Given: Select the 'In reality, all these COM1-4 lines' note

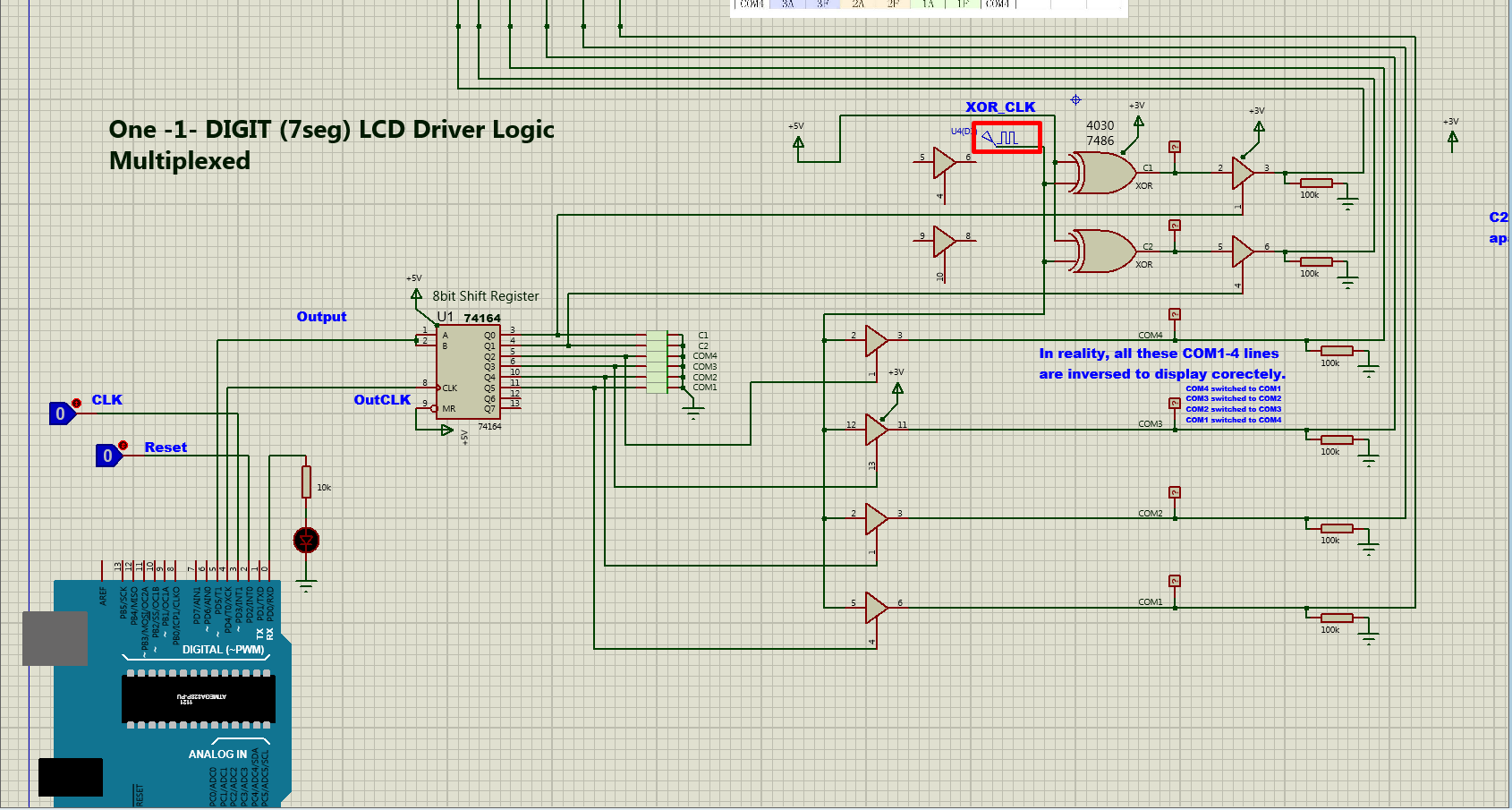Looking at the screenshot, I should tap(1159, 354).
